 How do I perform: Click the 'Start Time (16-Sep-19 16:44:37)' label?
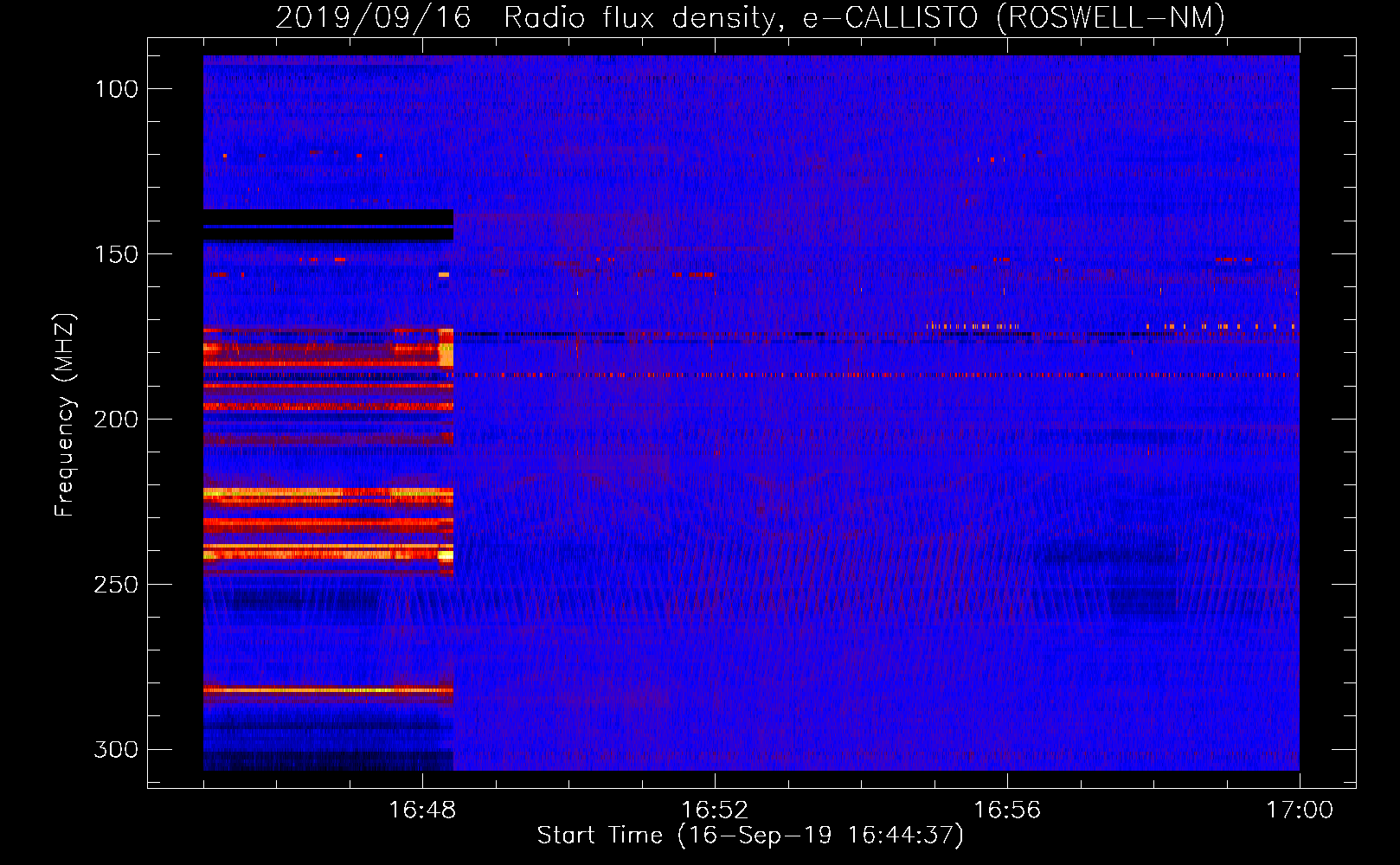[x=750, y=836]
